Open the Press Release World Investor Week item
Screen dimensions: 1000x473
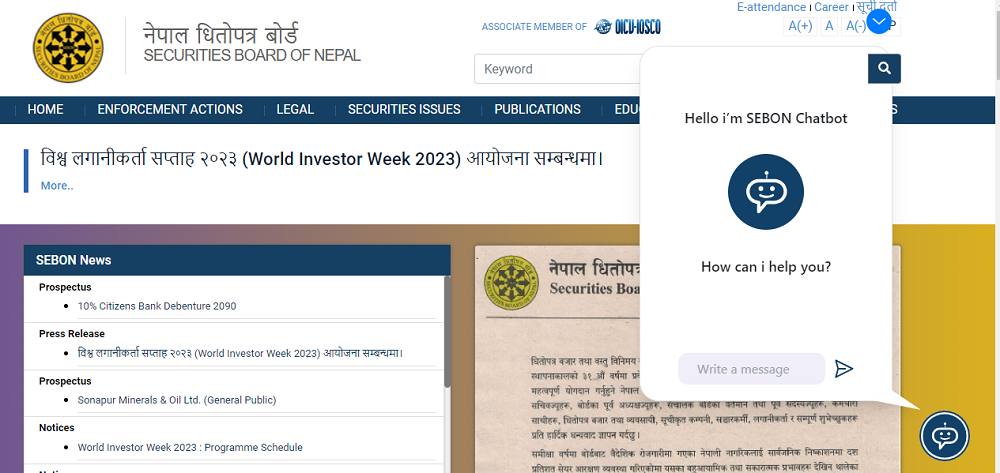tap(240, 353)
